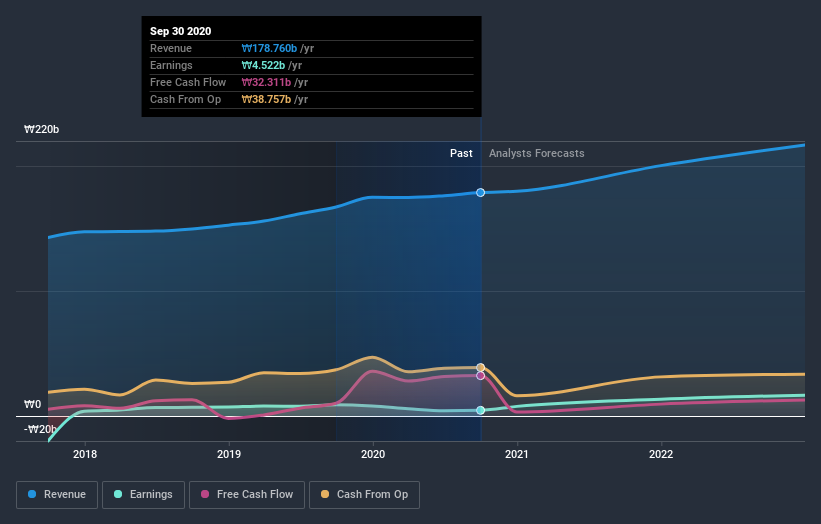The width and height of the screenshot is (821, 524).
Task: Toggle the Earnings legend series
Action: (x=143, y=495)
